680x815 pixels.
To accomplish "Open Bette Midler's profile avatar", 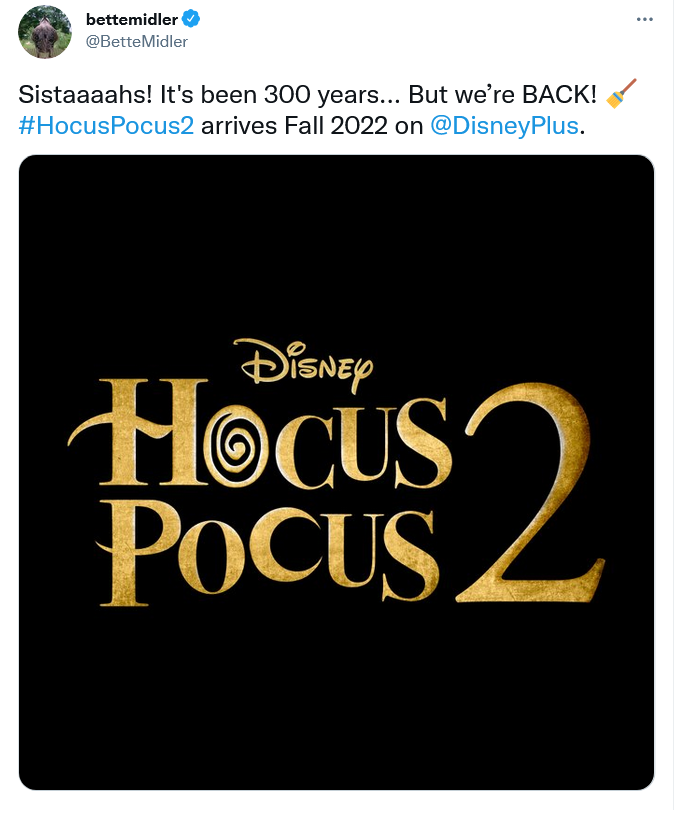I will pyautogui.click(x=45, y=31).
